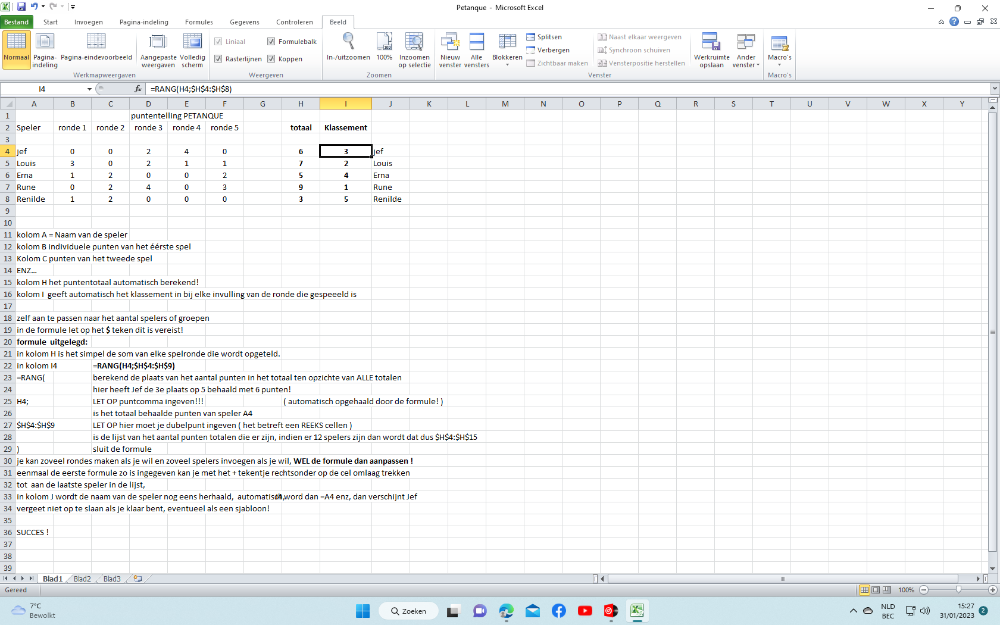Click the Splitsen button
Screen dimensions: 1000x625
pos(548,36)
